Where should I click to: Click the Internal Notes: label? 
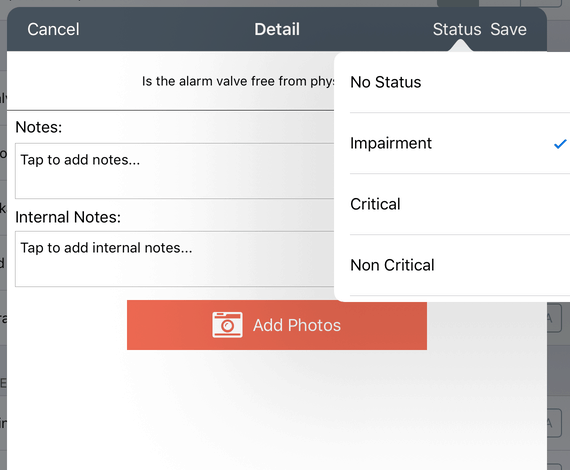(68, 217)
